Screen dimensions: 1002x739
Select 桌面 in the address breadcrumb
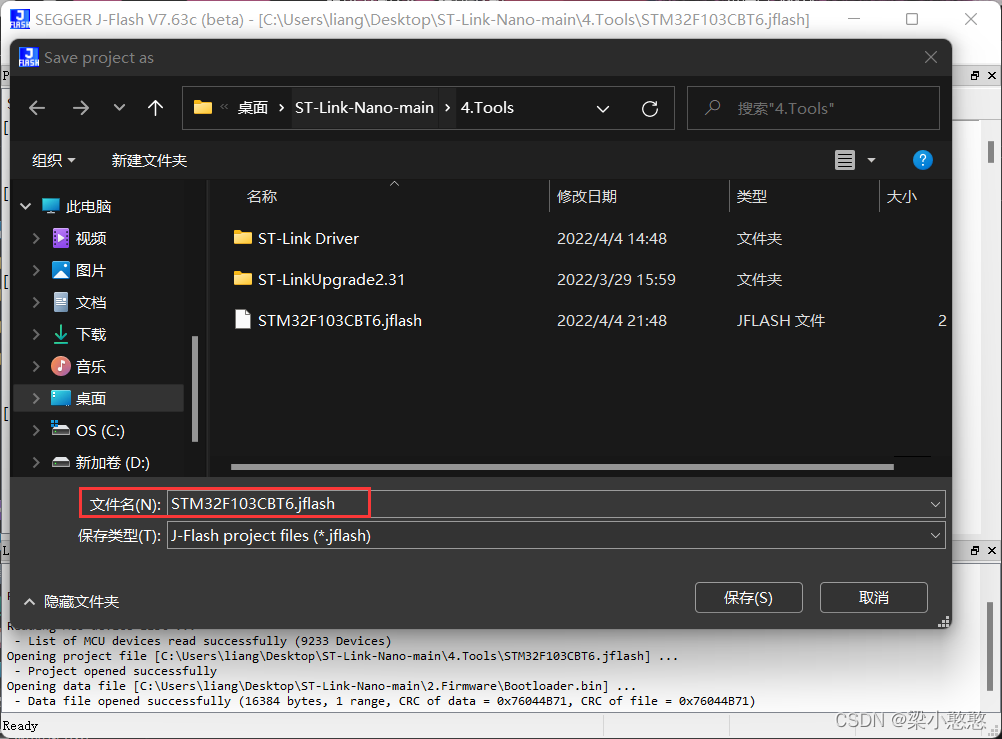252,108
